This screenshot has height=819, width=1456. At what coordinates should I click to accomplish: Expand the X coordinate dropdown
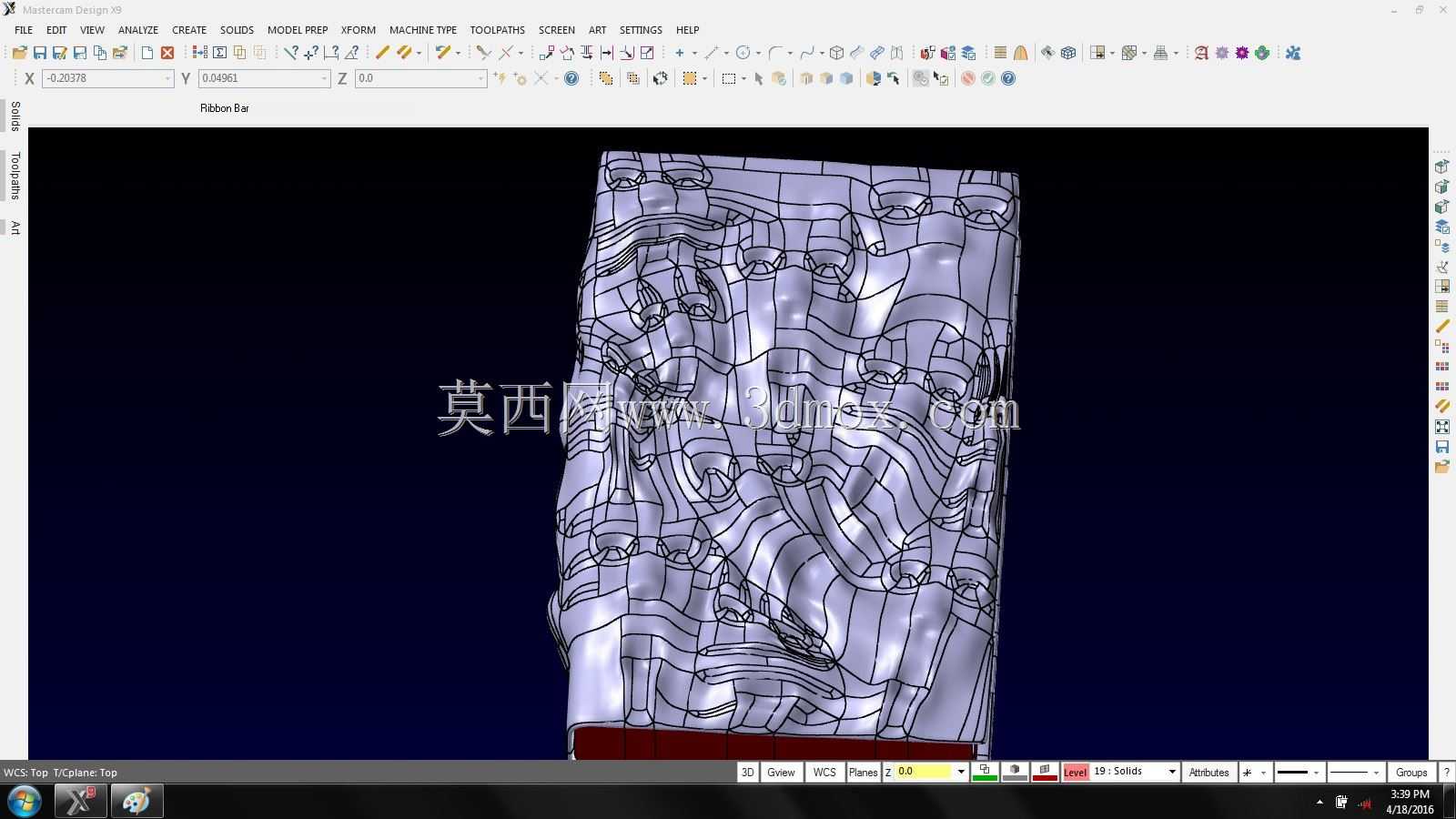167,78
